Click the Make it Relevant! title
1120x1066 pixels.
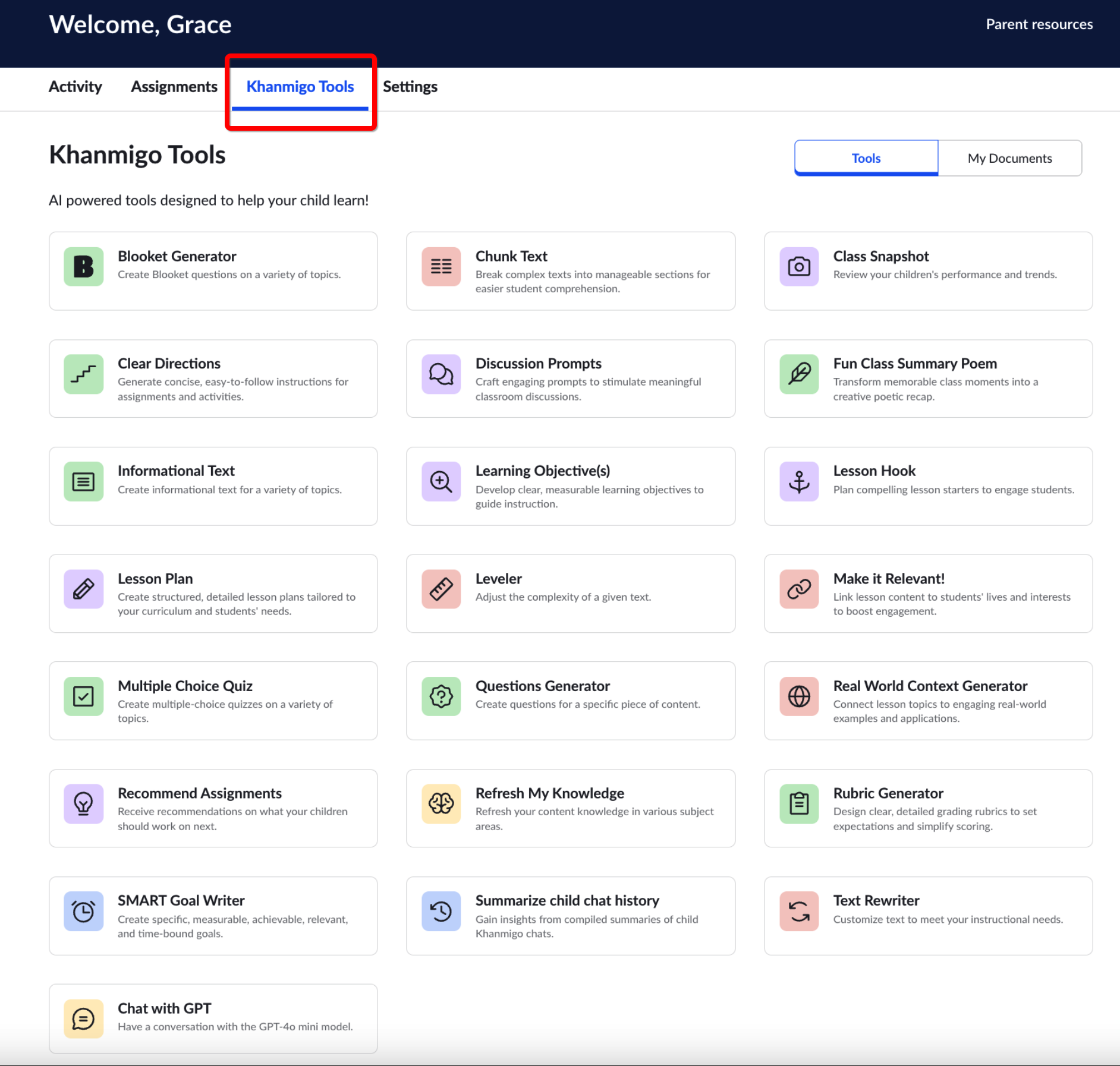(889, 579)
